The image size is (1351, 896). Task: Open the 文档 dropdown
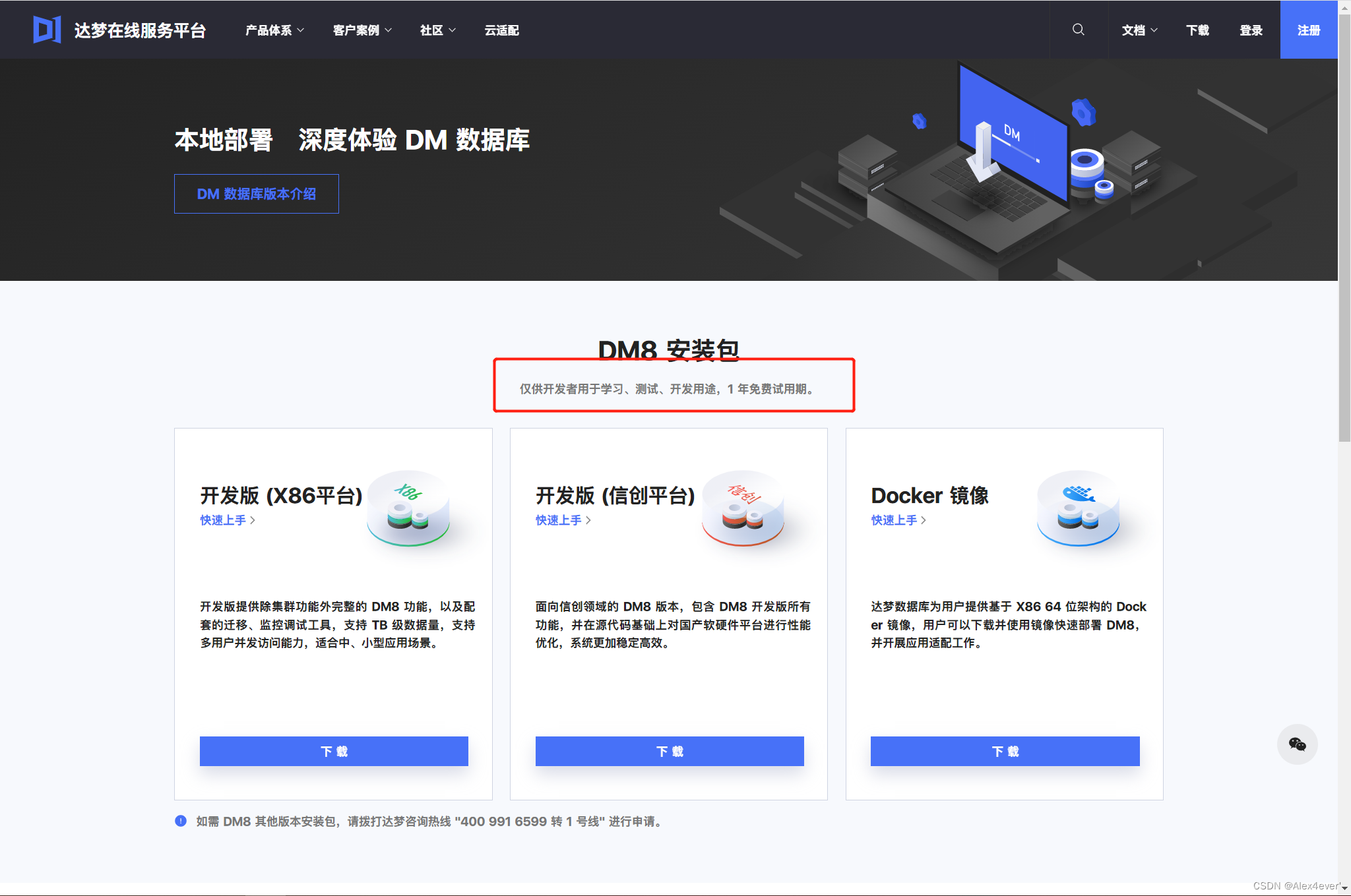tap(1139, 30)
